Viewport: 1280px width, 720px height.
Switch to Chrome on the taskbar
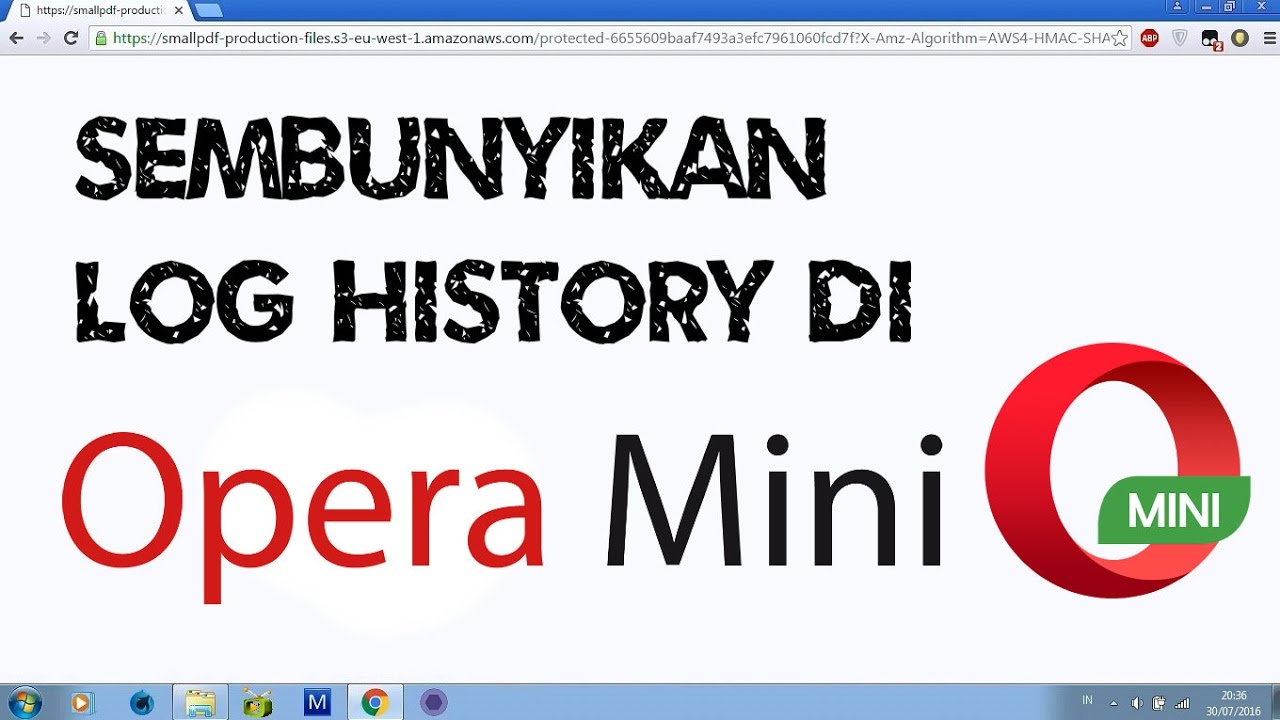click(x=375, y=703)
